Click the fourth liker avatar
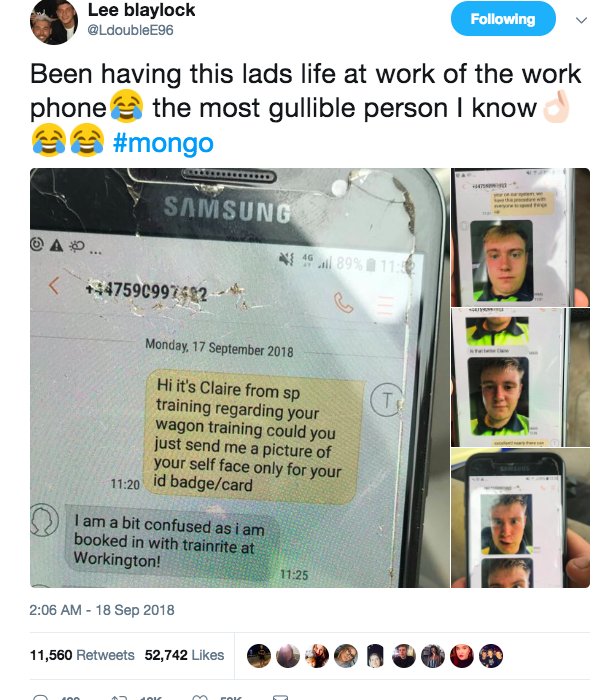Screen dimensions: 604x700 coord(346,656)
